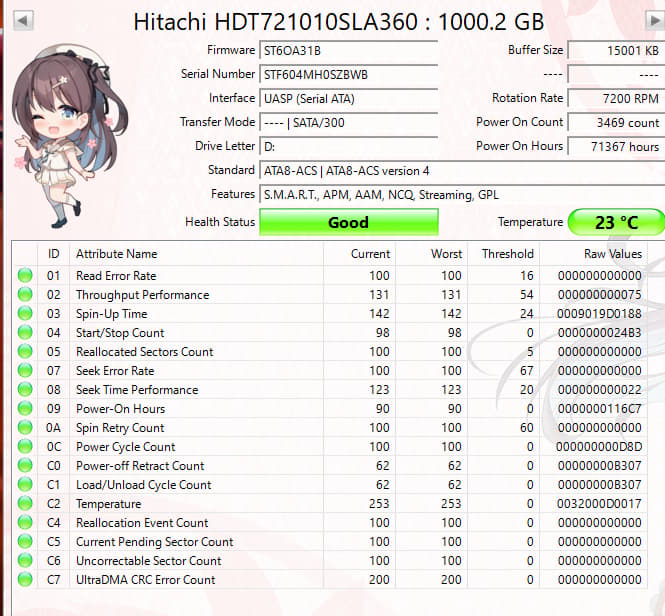Image resolution: width=665 pixels, height=616 pixels.
Task: Click the status icon for Power Cycle Count
Action: pos(25,446)
